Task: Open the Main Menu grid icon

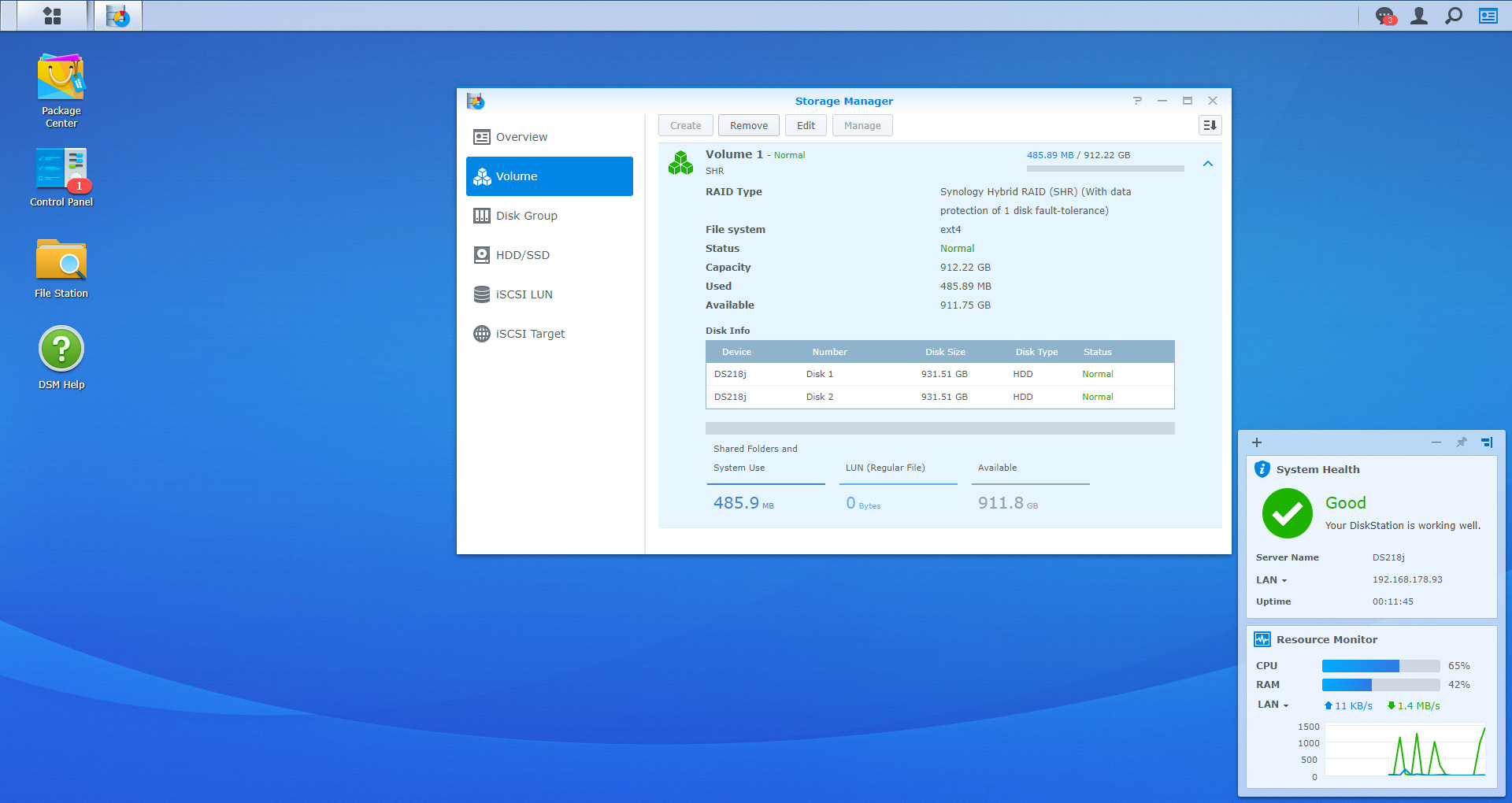Action: coord(52,16)
